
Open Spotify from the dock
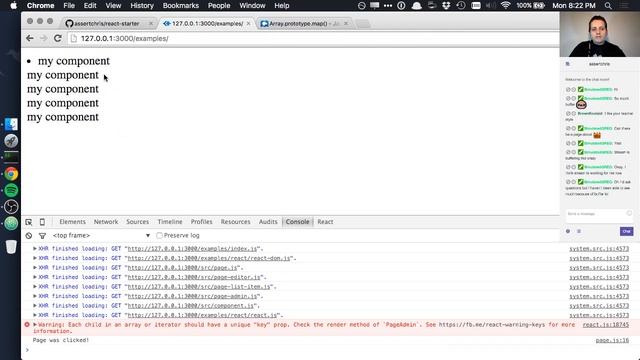point(11,190)
